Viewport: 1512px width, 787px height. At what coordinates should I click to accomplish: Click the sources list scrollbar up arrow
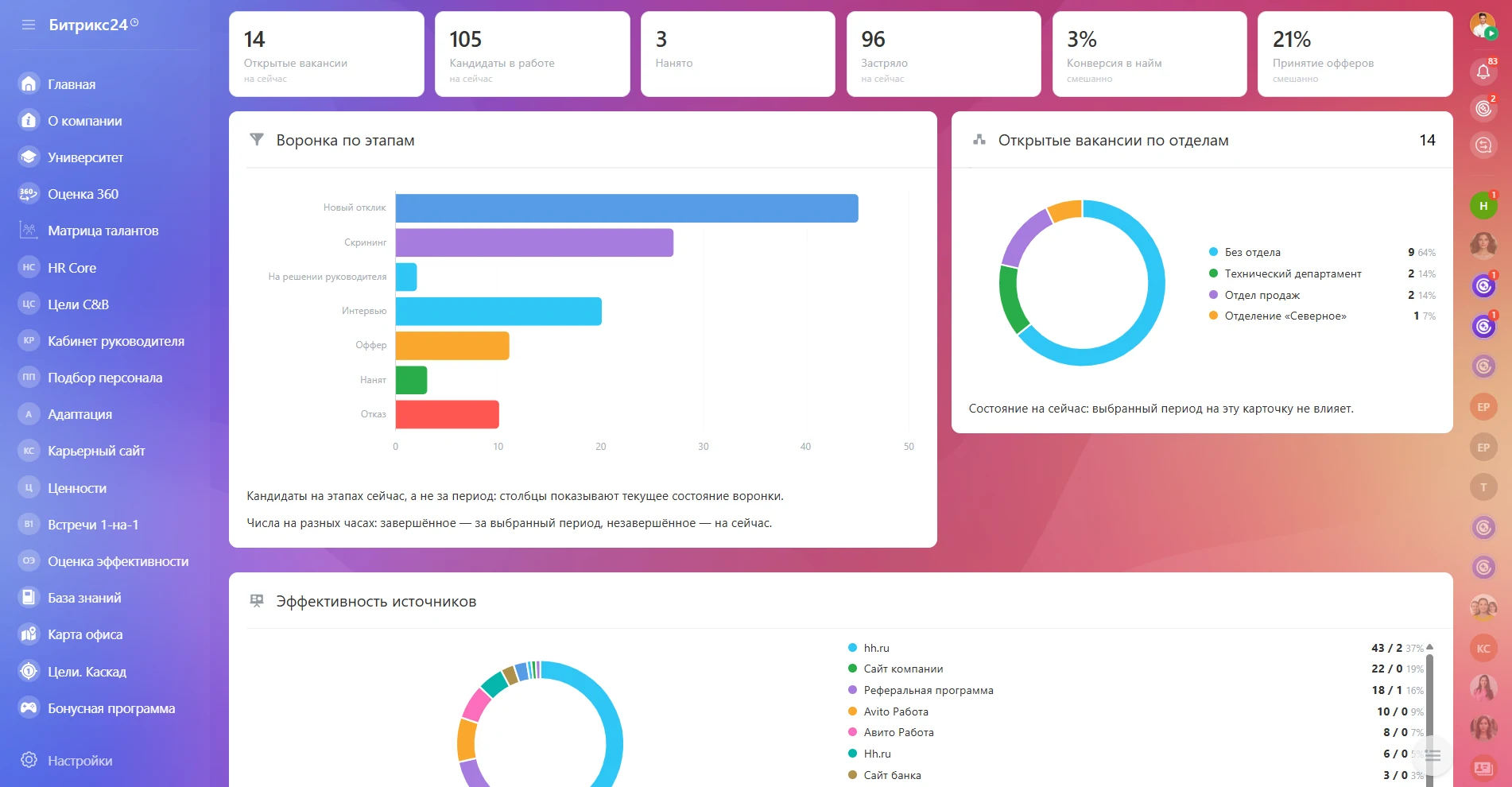pos(1429,647)
